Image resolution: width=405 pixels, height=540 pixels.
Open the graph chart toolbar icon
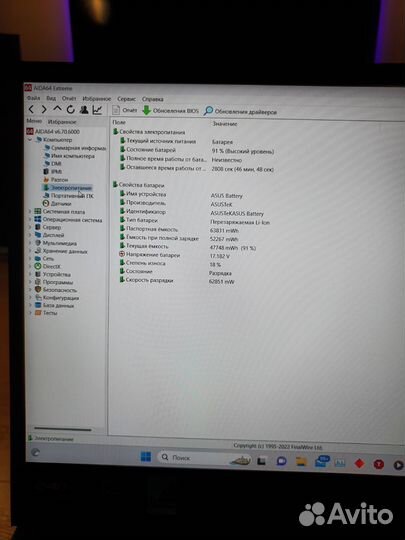point(97,110)
